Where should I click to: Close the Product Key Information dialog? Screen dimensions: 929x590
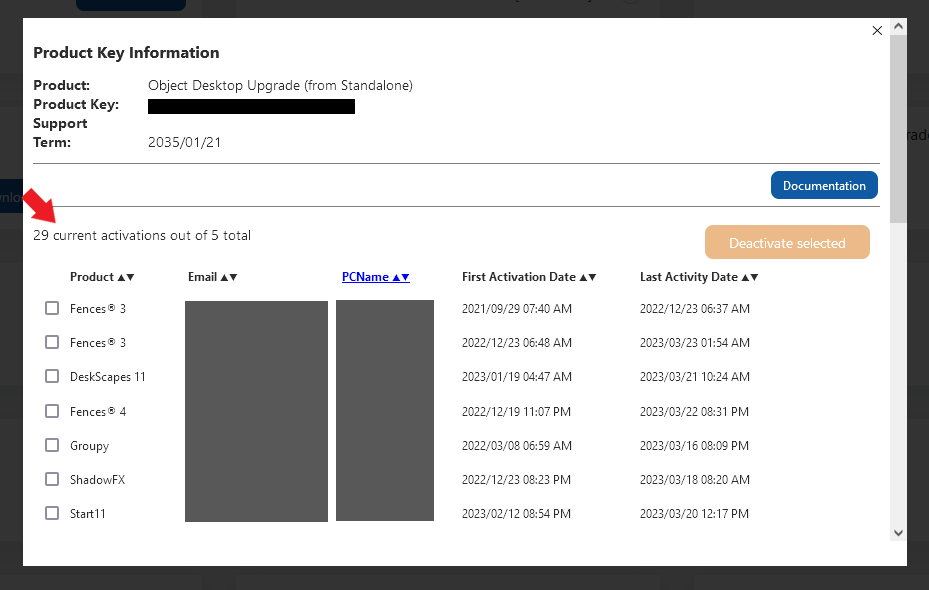coord(877,31)
